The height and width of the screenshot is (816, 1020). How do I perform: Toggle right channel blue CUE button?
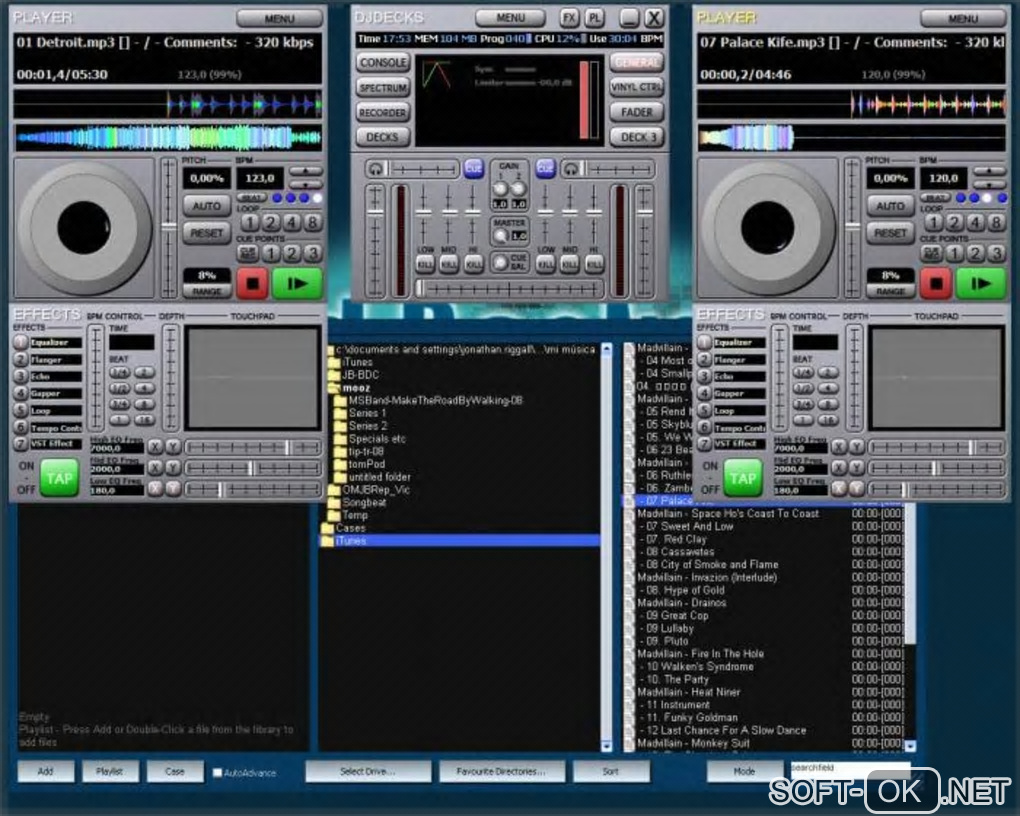tap(545, 169)
